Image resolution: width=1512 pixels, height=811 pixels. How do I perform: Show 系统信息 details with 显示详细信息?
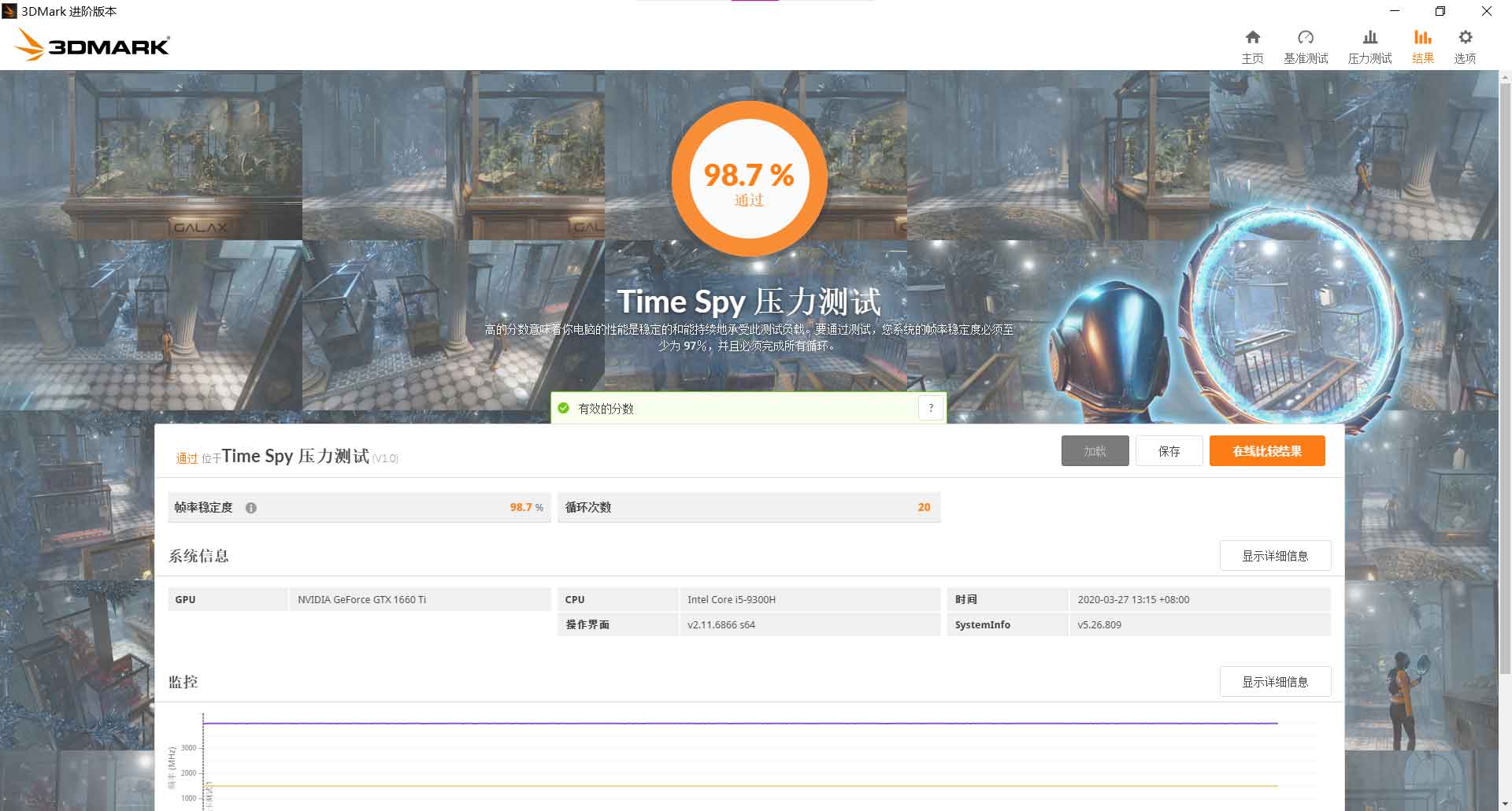1275,556
